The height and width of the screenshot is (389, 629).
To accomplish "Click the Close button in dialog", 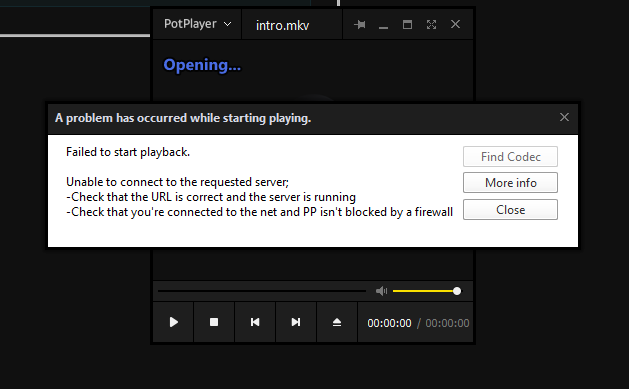I will pos(510,209).
